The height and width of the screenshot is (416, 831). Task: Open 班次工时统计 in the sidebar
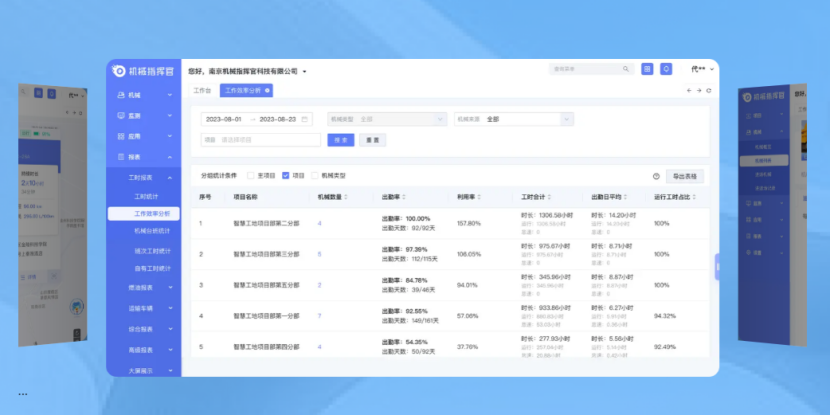pos(152,251)
